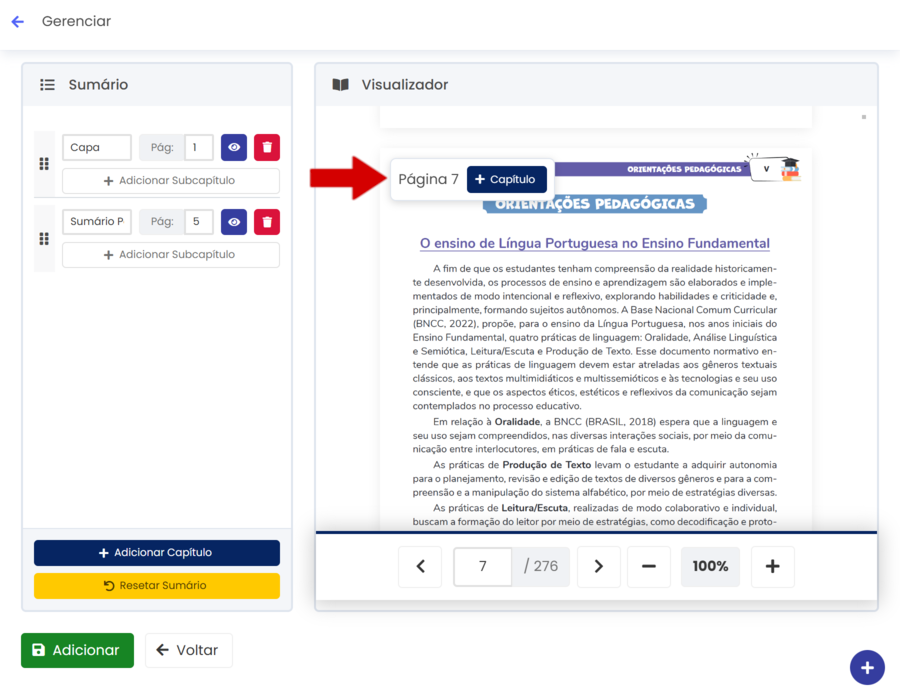This screenshot has height=700, width=900.
Task: Go to the next page in viewer
Action: [x=598, y=566]
